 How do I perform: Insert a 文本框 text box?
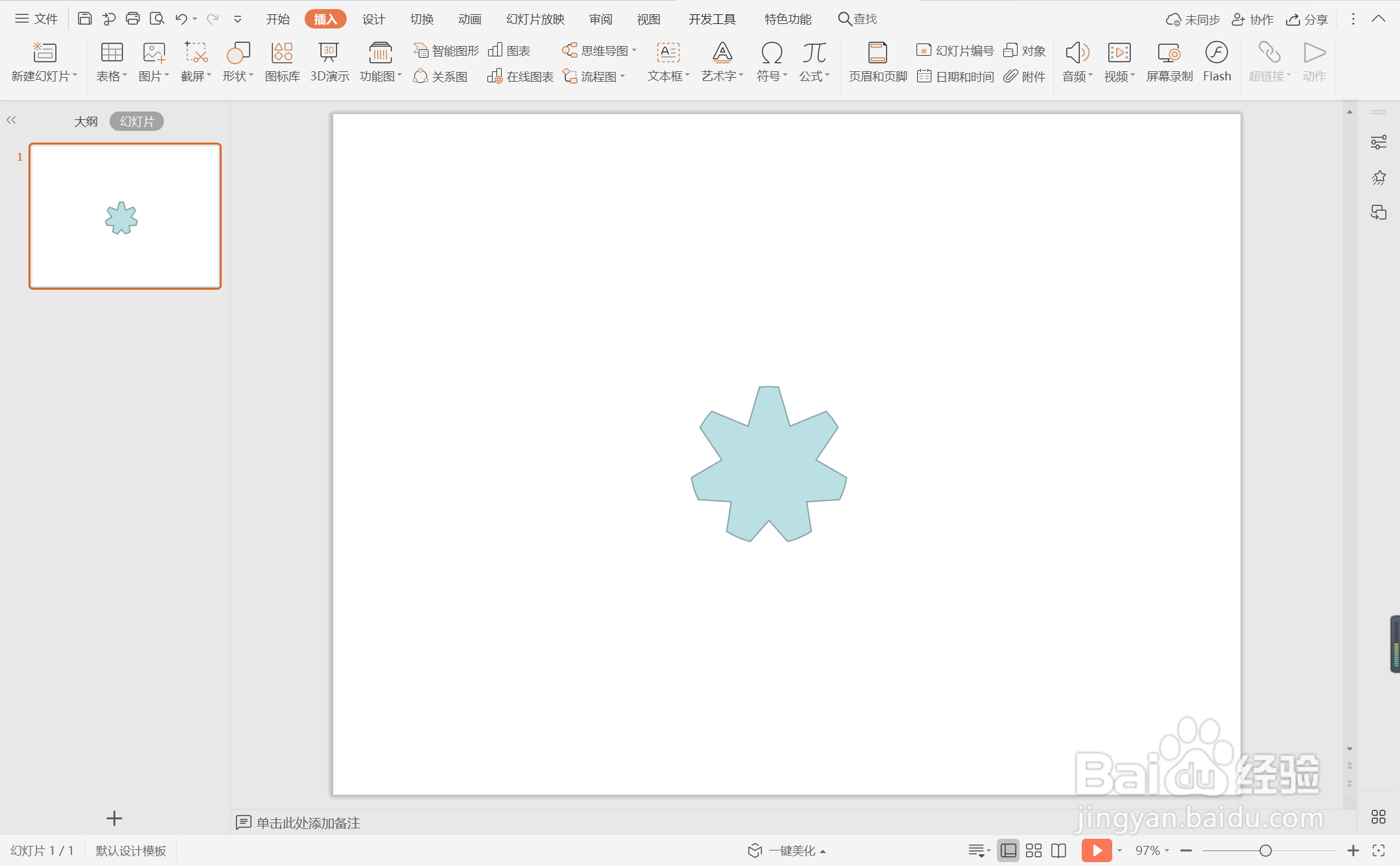click(x=668, y=62)
